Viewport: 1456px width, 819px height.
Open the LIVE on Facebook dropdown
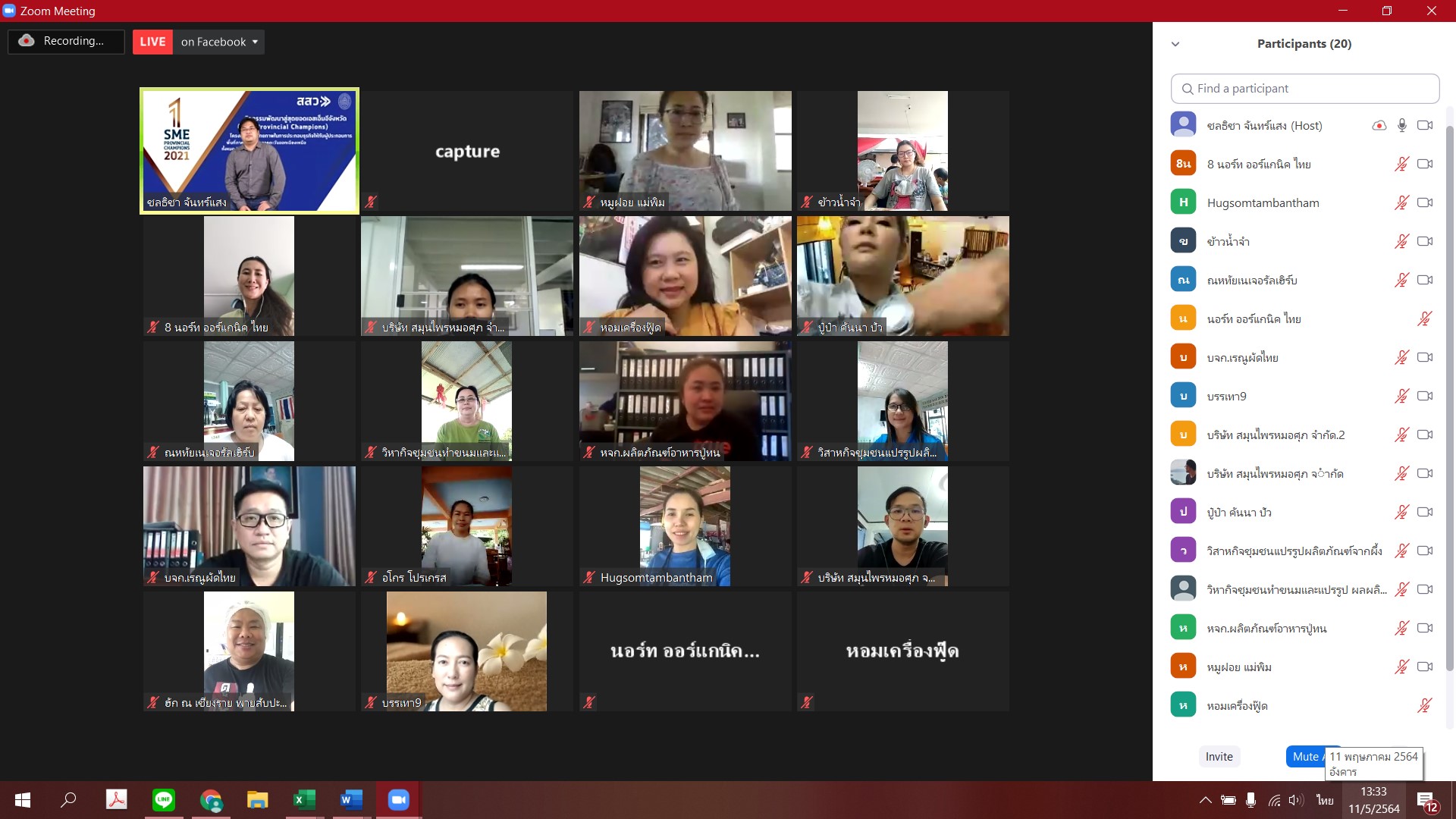click(x=255, y=42)
